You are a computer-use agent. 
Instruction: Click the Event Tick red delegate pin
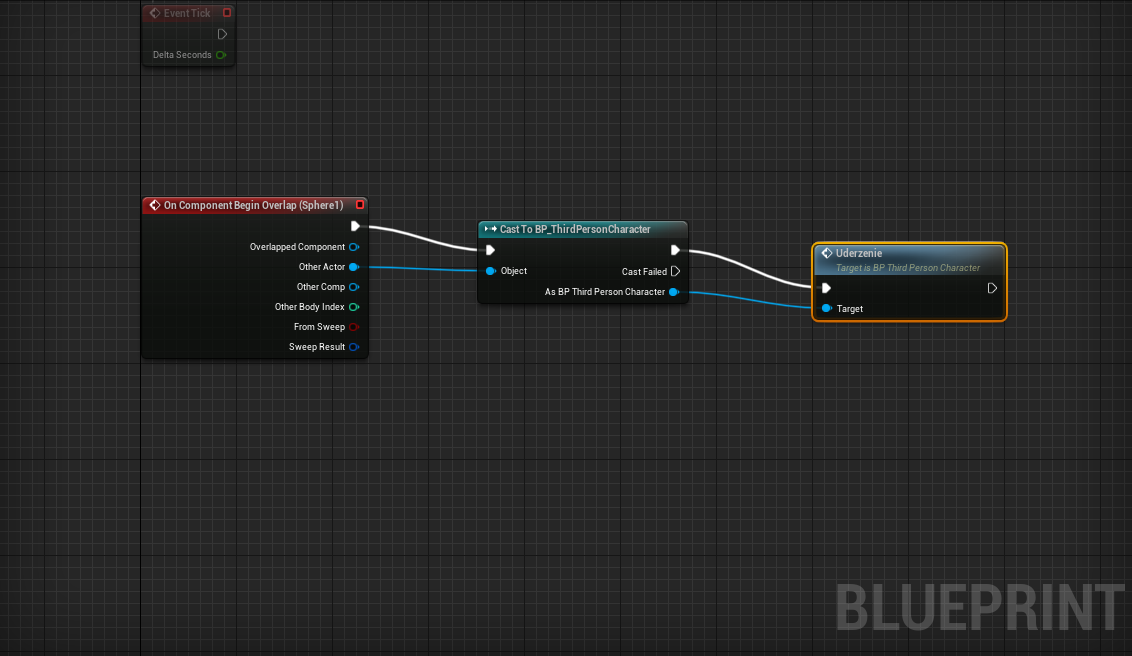click(x=227, y=13)
